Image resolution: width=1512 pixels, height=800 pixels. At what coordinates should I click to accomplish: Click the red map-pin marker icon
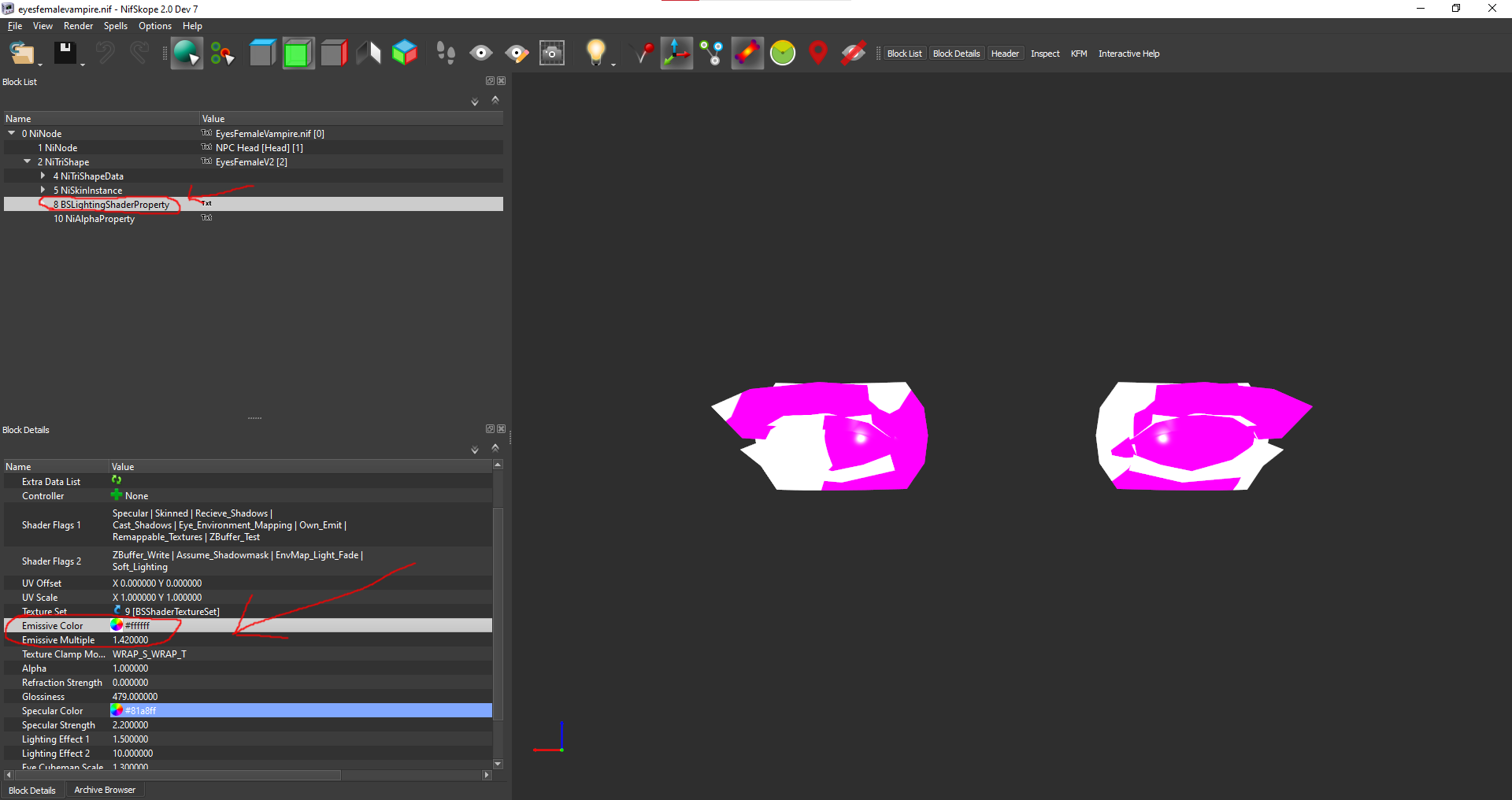[818, 54]
